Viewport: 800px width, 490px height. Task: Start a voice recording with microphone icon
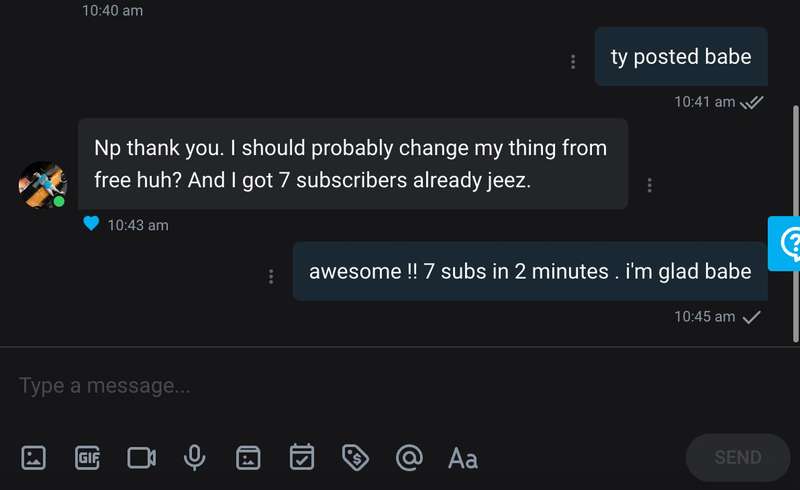point(194,457)
